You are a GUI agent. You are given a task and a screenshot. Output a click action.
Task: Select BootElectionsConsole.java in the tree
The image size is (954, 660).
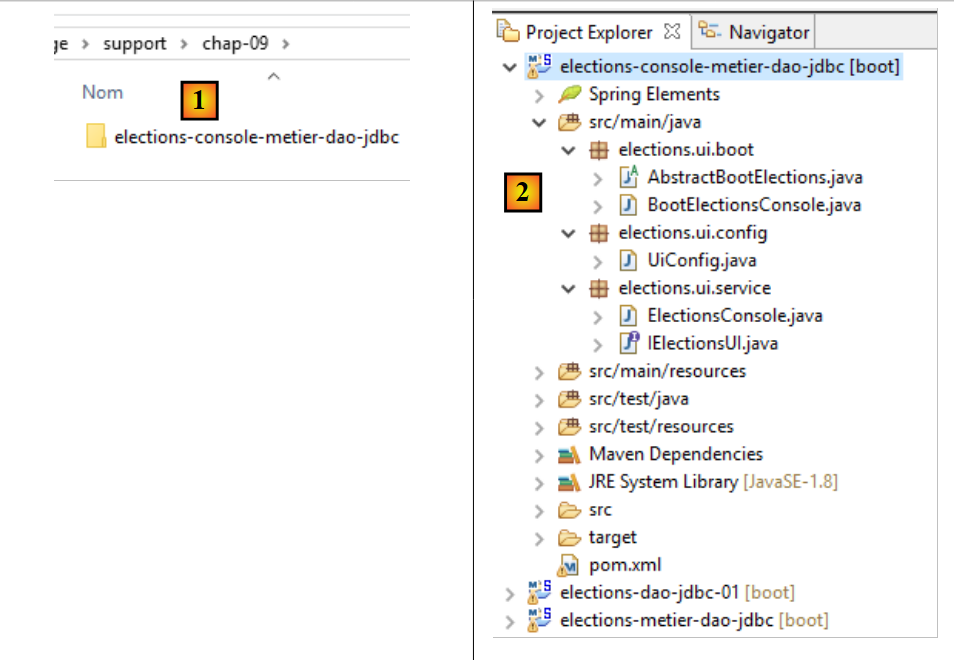pyautogui.click(x=754, y=205)
